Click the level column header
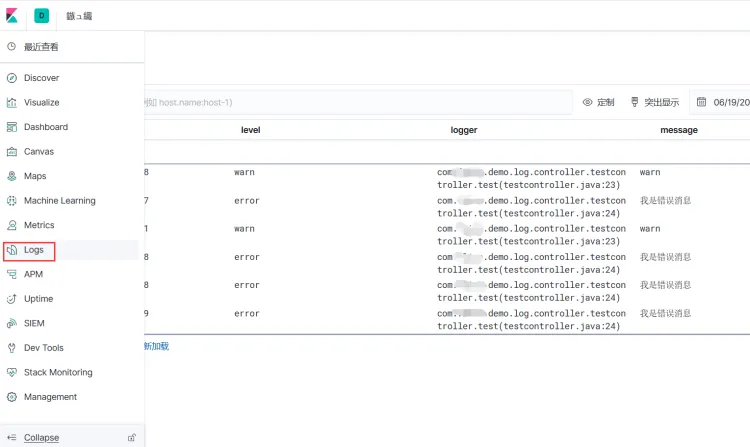This screenshot has height=447, width=750. [x=250, y=130]
